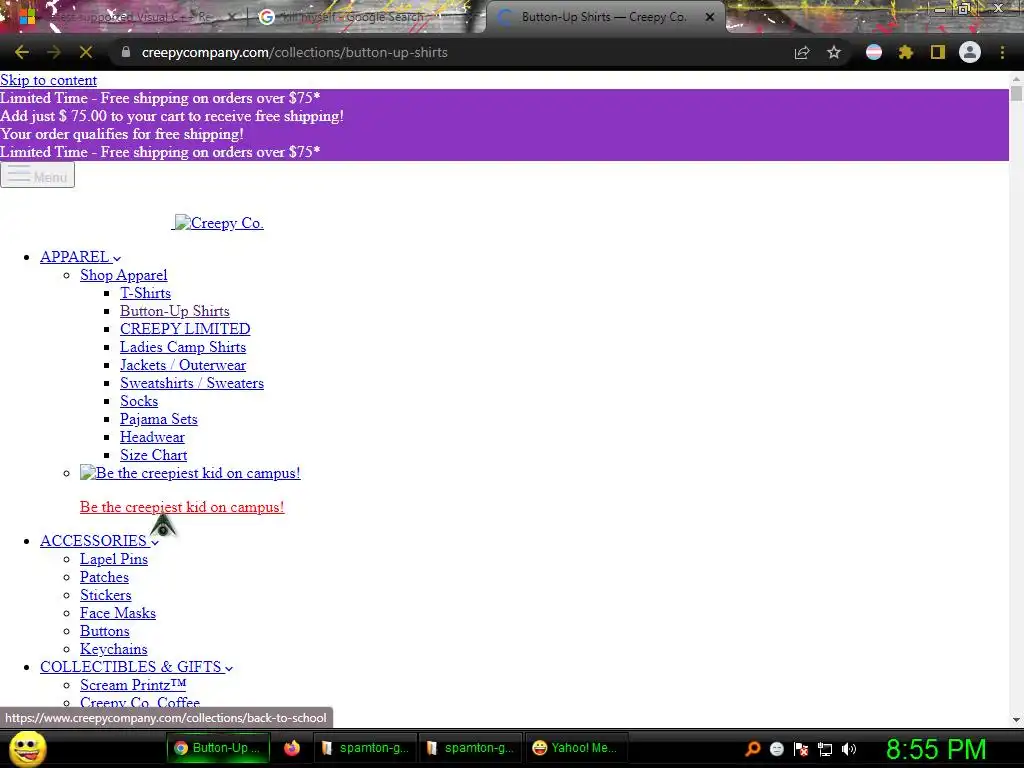Expand COLLECTIBLES & GIFTS menu
The width and height of the screenshot is (1024, 768).
click(x=136, y=667)
